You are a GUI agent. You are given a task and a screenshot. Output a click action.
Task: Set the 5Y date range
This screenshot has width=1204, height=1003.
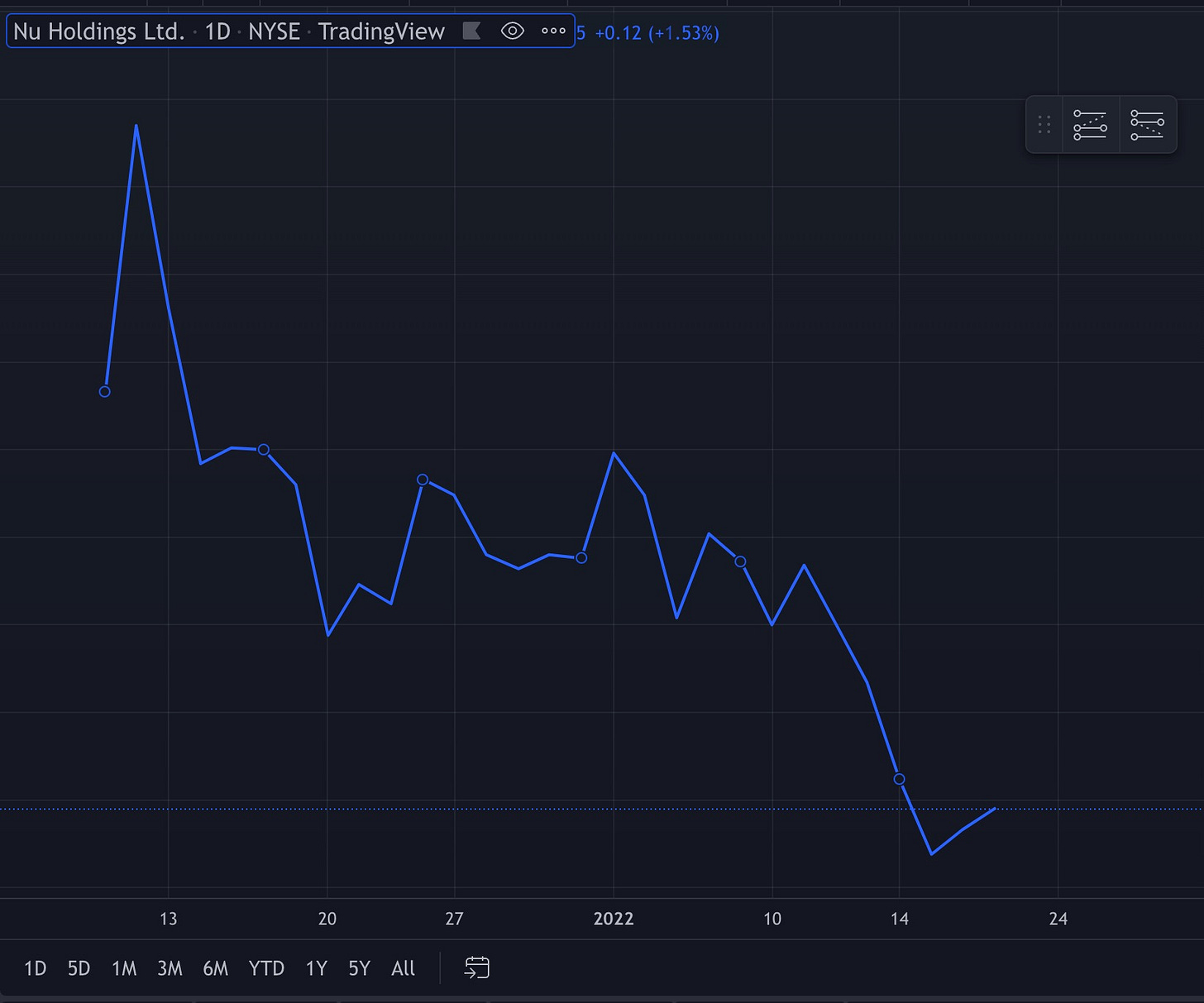coord(359,968)
